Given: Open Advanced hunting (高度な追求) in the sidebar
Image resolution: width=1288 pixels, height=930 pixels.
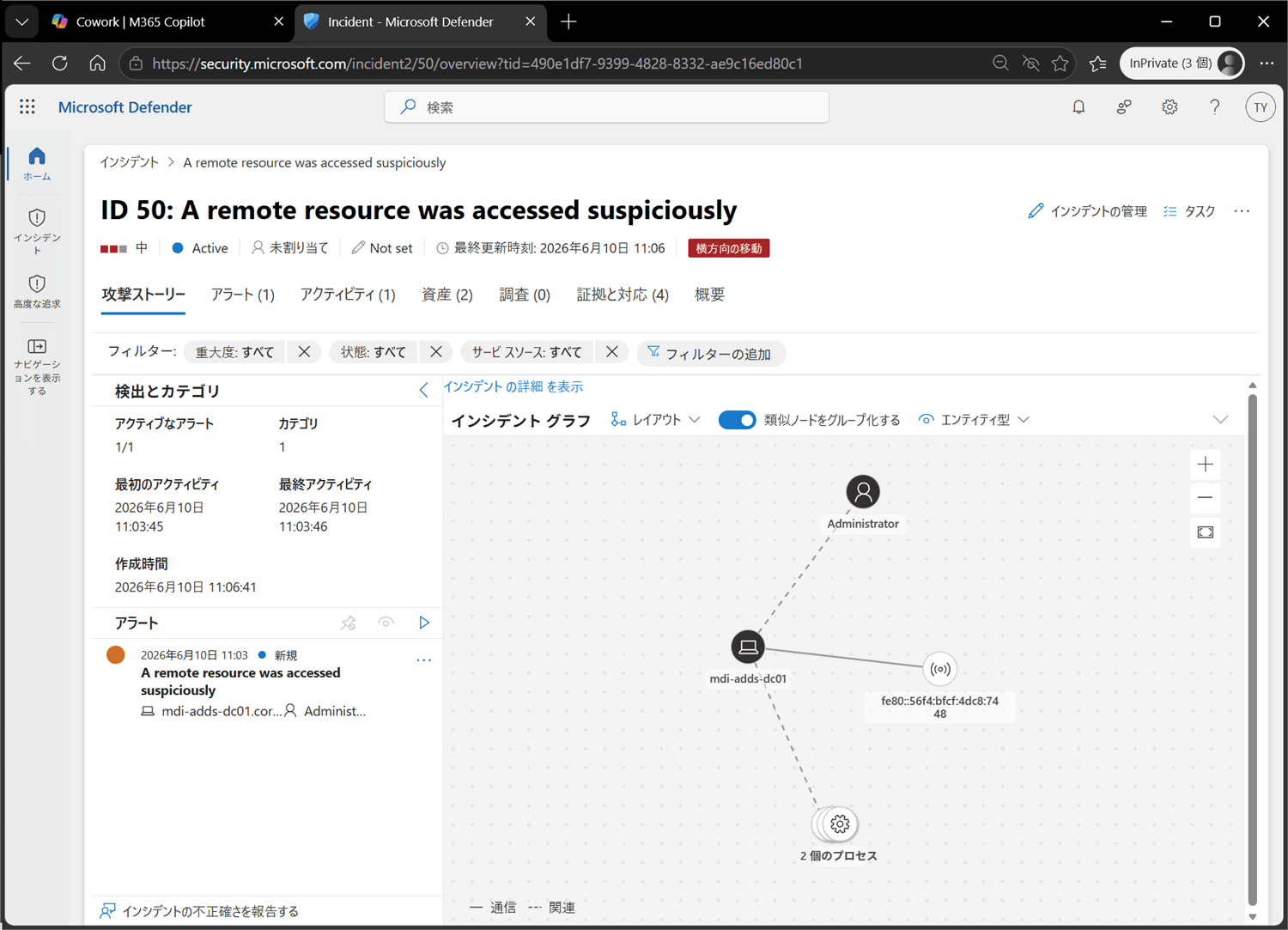Looking at the screenshot, I should [x=37, y=291].
